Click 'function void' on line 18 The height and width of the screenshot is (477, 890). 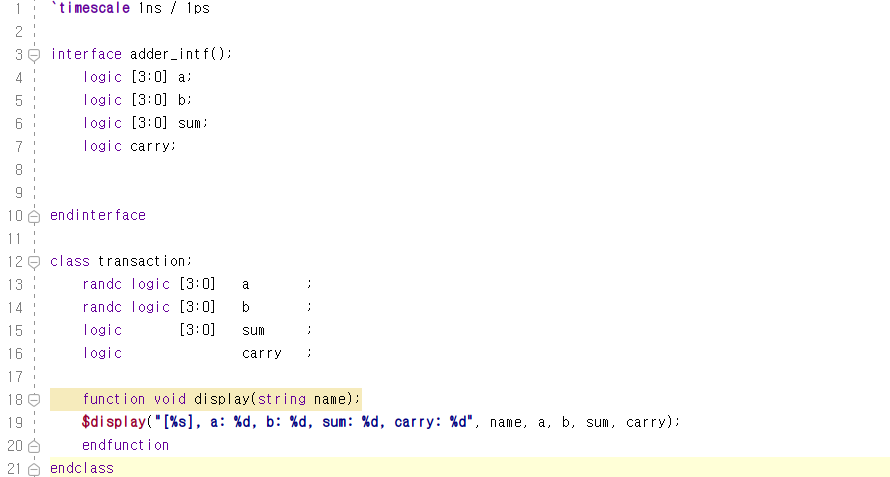(134, 399)
